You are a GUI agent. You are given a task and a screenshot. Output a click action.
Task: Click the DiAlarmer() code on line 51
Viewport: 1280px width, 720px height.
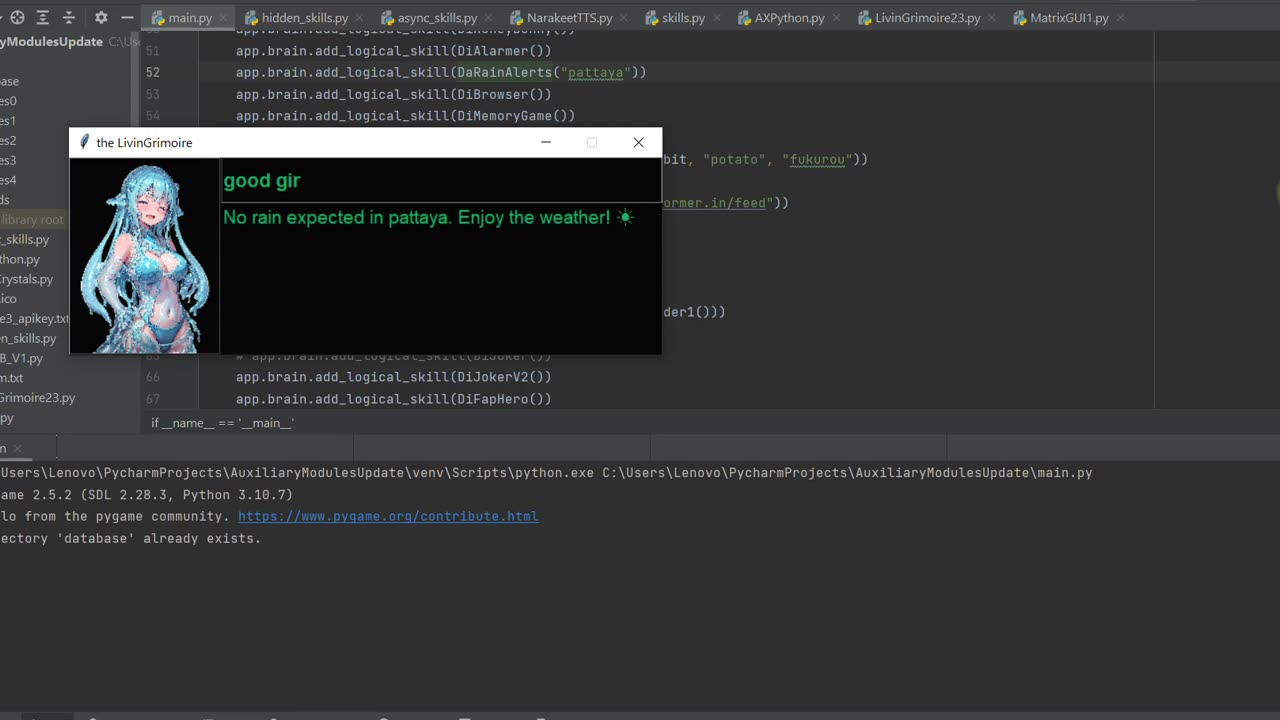[394, 51]
